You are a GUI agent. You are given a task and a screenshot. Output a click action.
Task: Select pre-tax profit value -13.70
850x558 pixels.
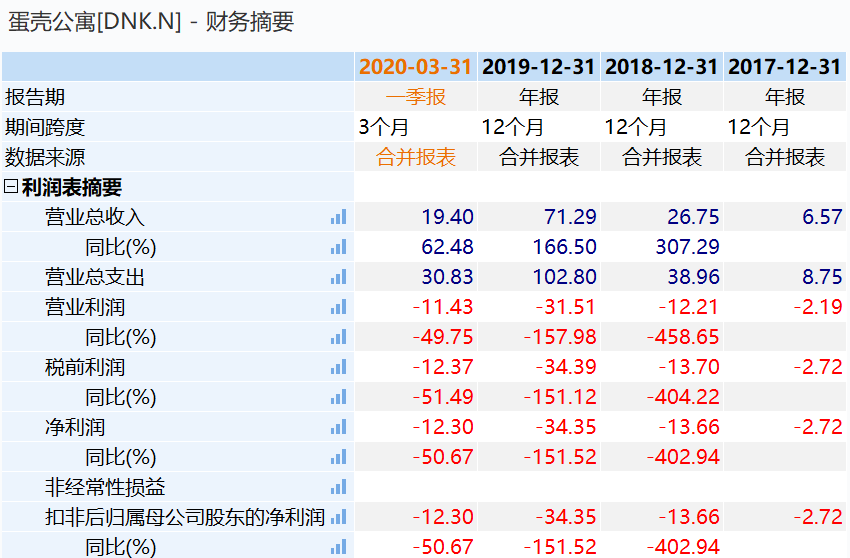click(689, 367)
